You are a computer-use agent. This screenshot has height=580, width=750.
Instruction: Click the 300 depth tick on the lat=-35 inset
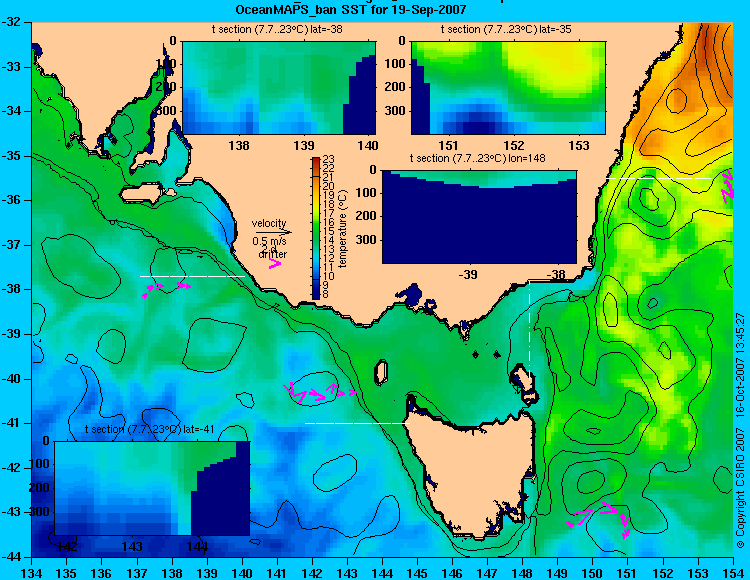[396, 111]
